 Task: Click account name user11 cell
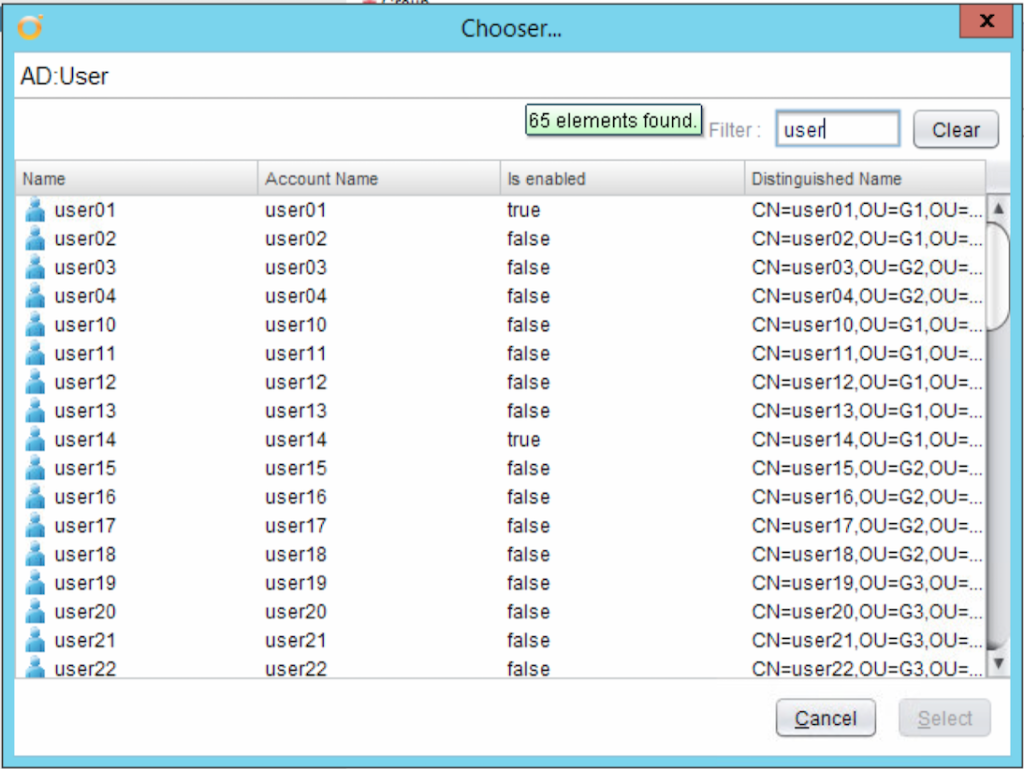(295, 354)
